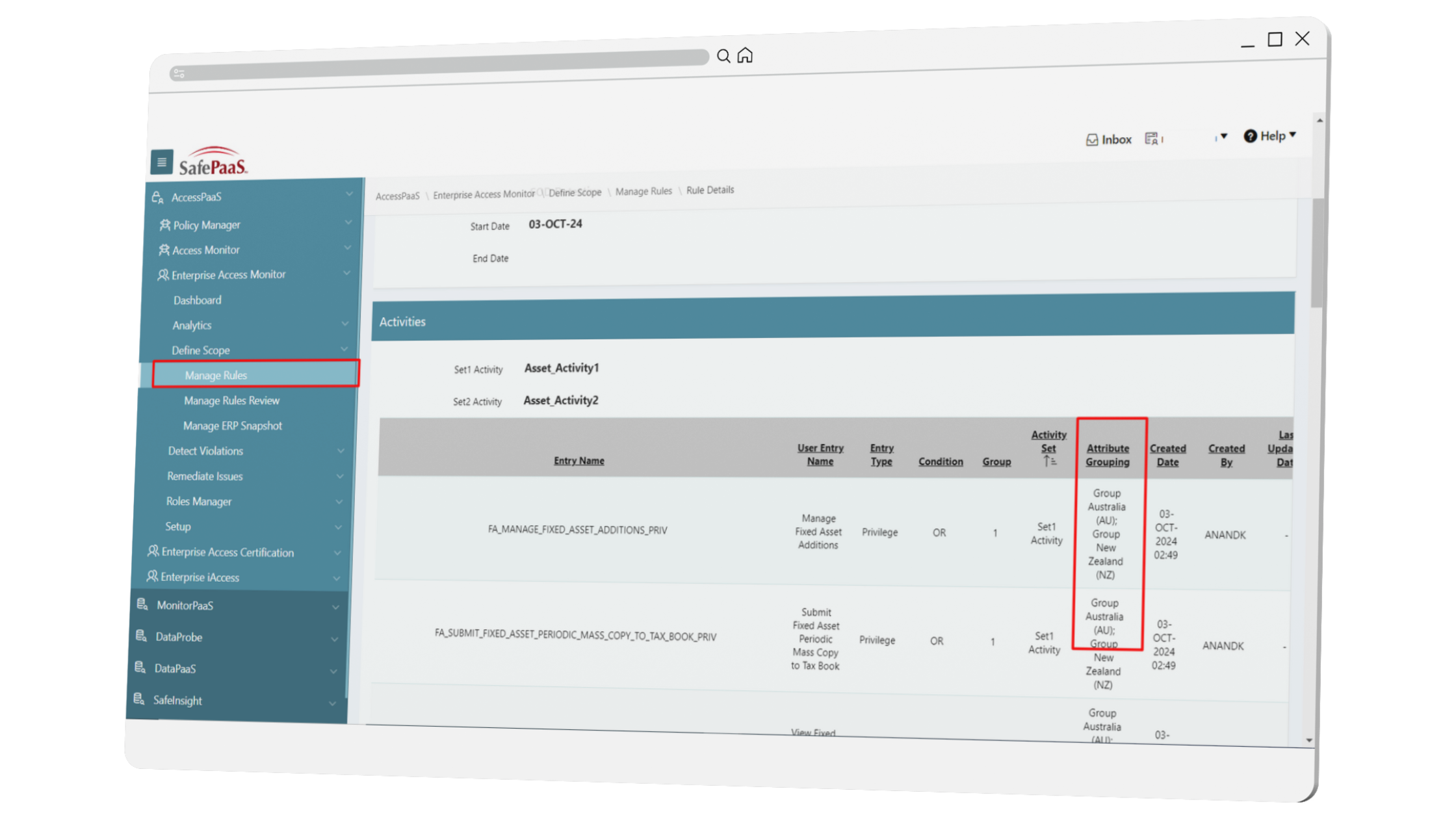Sort by Created Date column header
The width and height of the screenshot is (1456, 819).
(x=1167, y=455)
